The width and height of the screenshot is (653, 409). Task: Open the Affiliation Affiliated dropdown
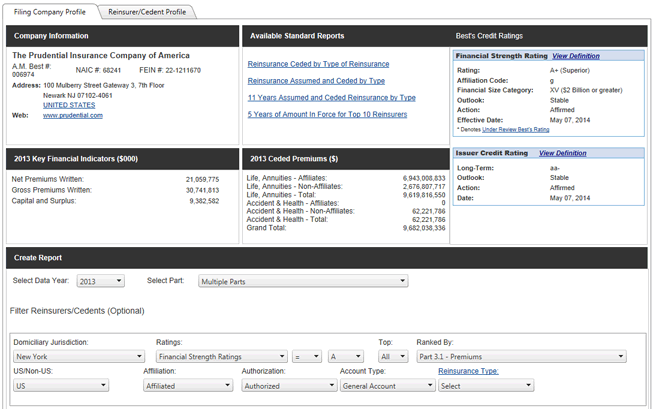tap(188, 386)
